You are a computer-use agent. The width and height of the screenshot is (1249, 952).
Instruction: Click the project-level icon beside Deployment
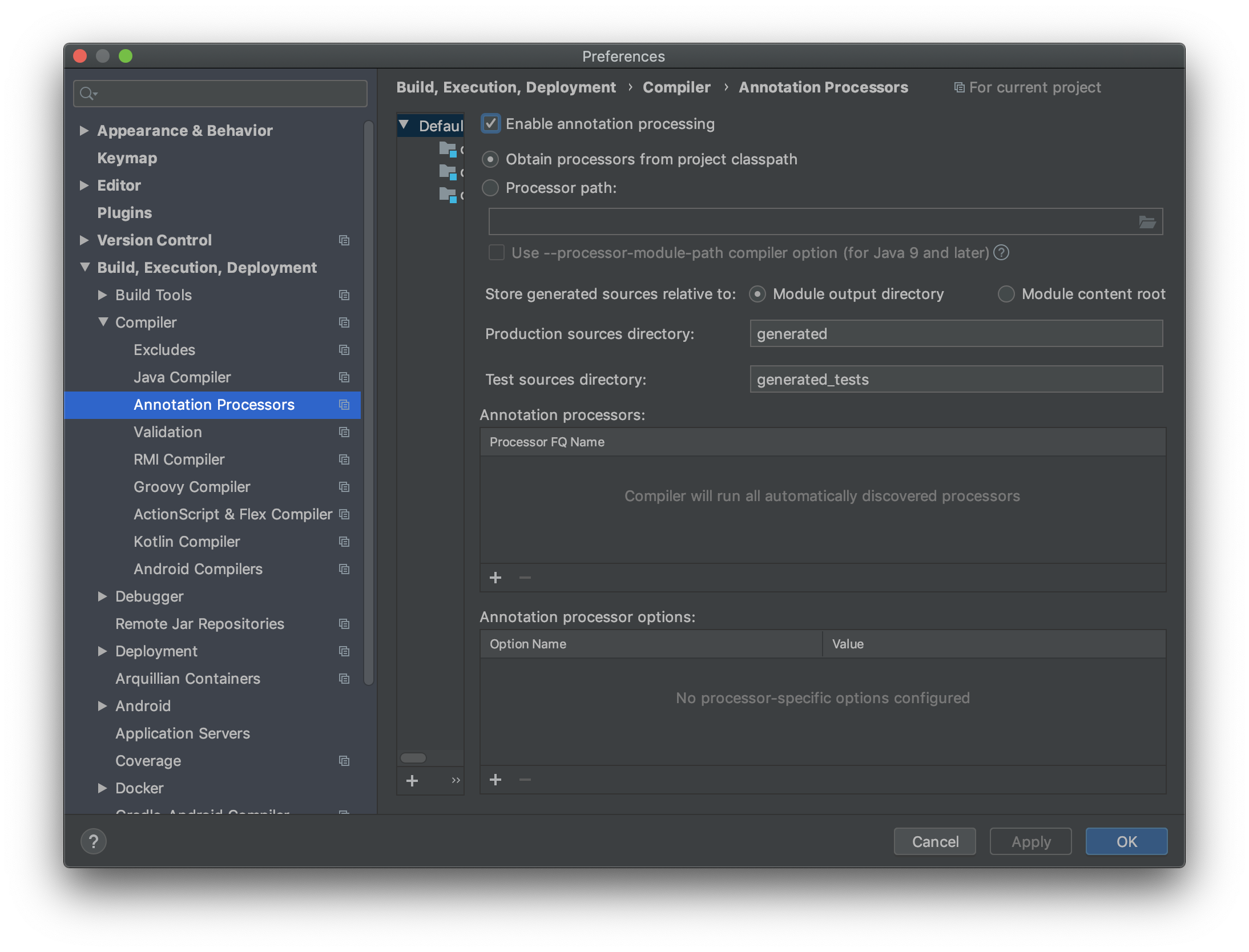pyautogui.click(x=344, y=651)
